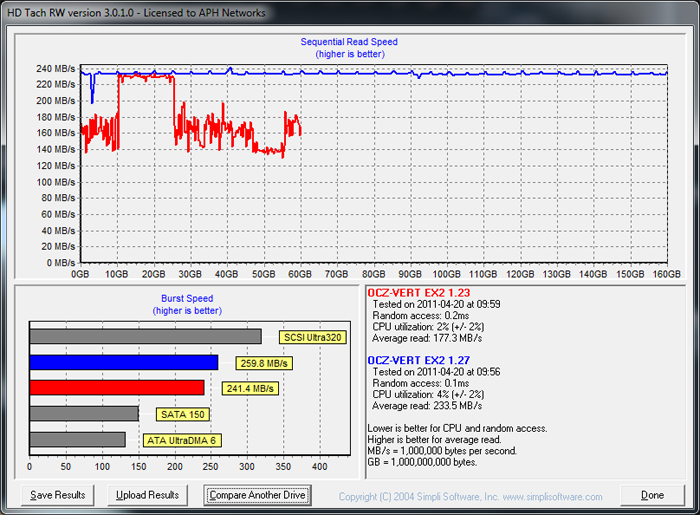Screen dimensions: 700x515
Task: Close the results with Done
Action: pyautogui.click(x=652, y=495)
